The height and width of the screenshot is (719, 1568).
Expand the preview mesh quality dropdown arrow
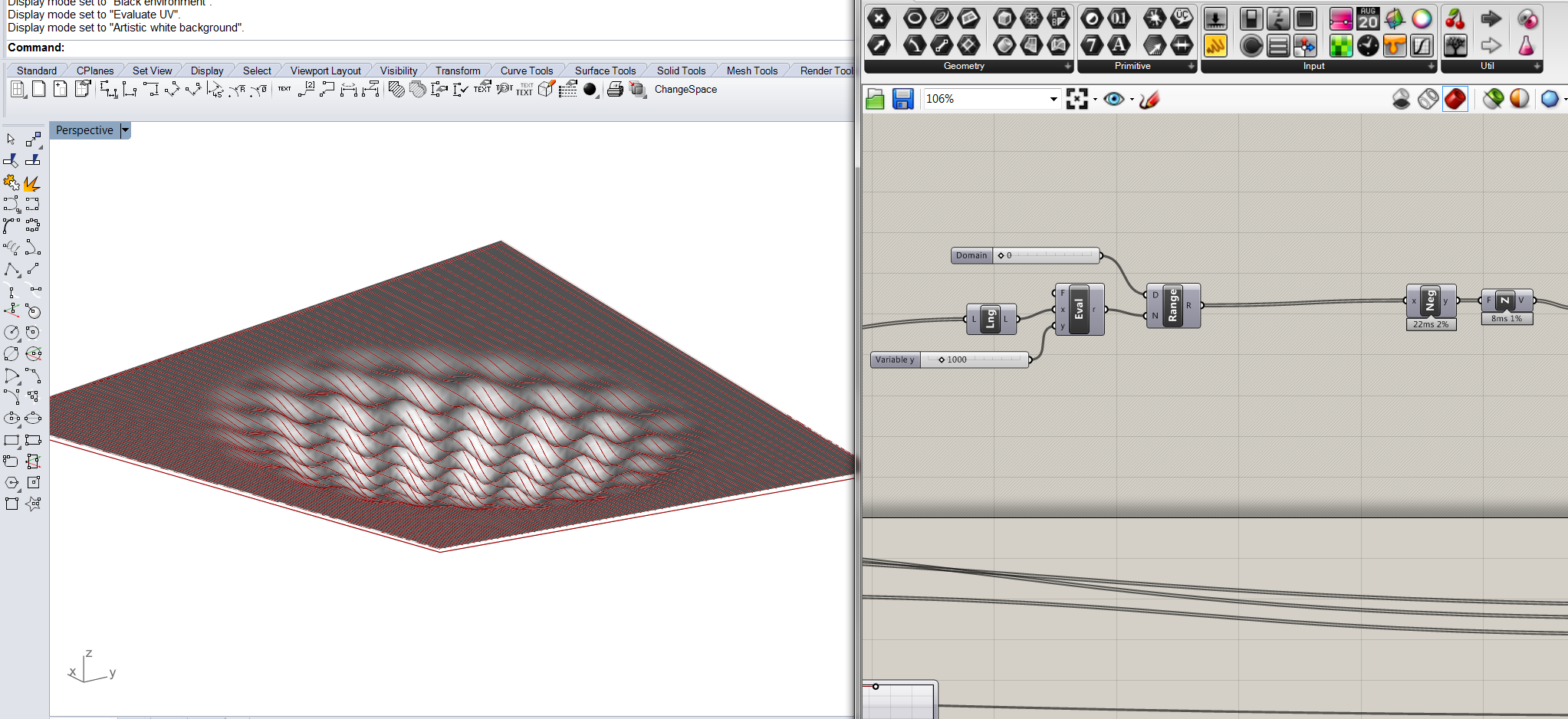[1565, 99]
